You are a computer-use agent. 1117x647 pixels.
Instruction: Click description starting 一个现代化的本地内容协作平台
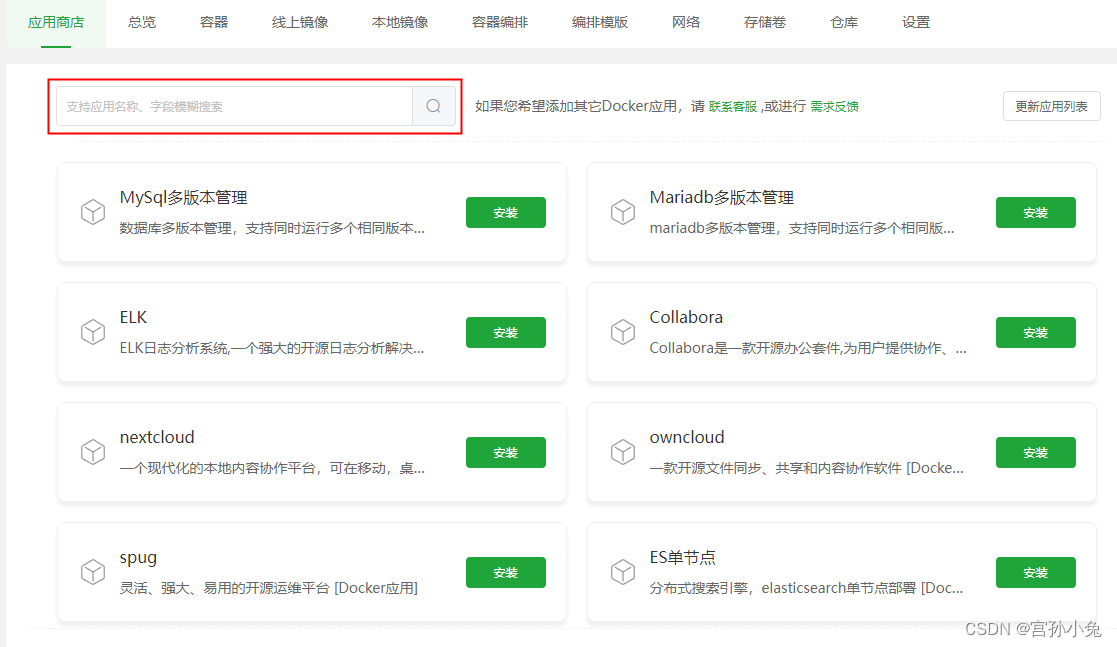click(x=272, y=468)
